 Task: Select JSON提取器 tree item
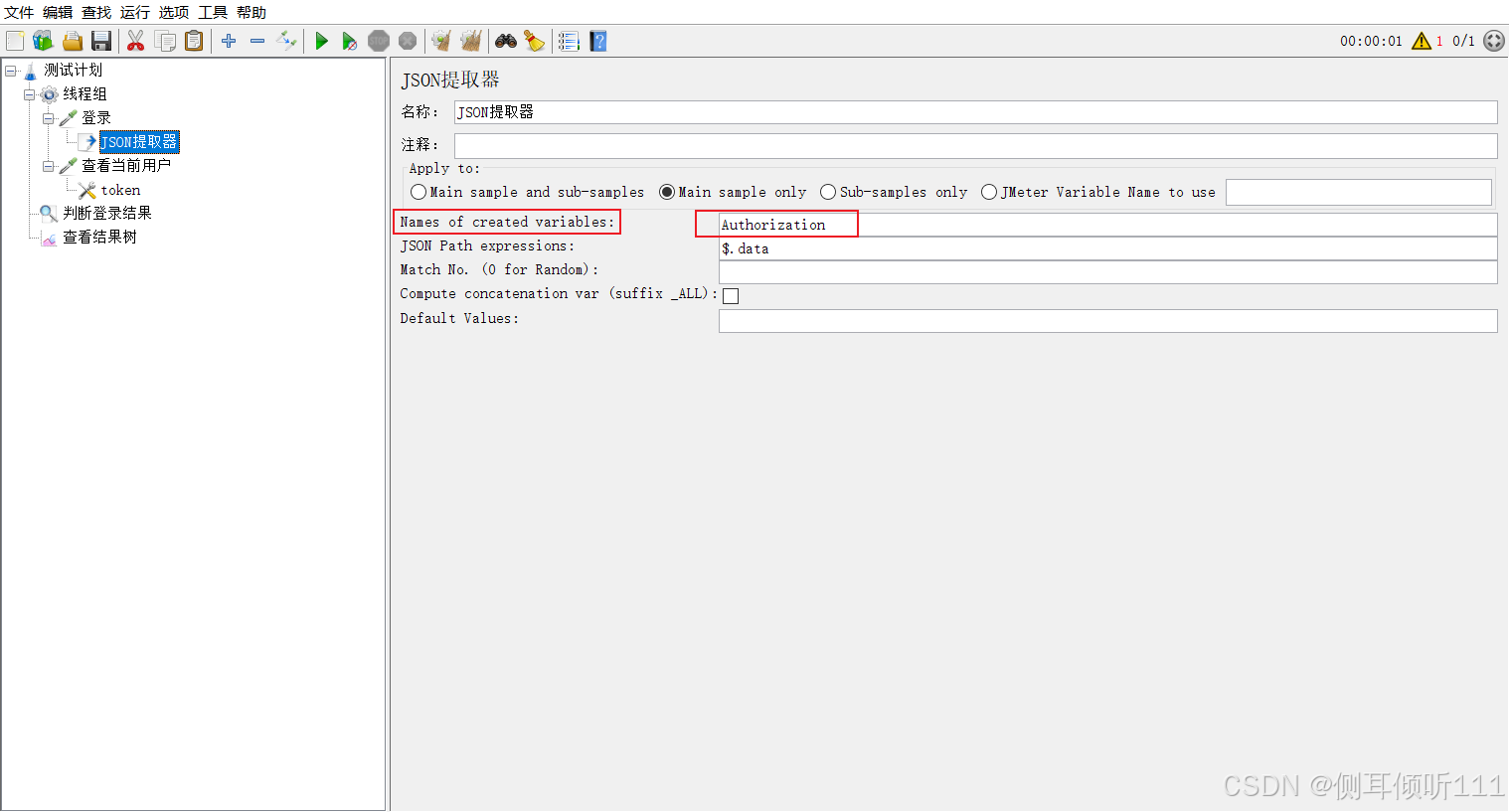click(x=139, y=142)
